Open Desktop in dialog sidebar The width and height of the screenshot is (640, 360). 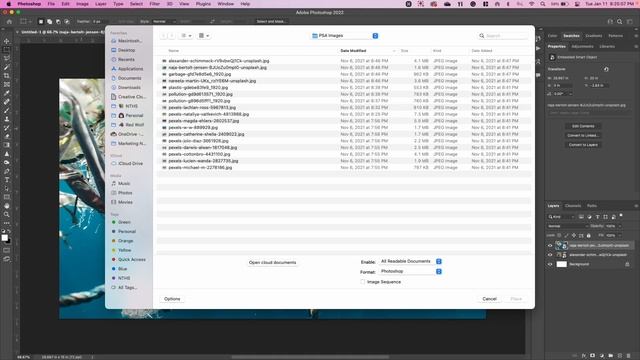click(126, 50)
